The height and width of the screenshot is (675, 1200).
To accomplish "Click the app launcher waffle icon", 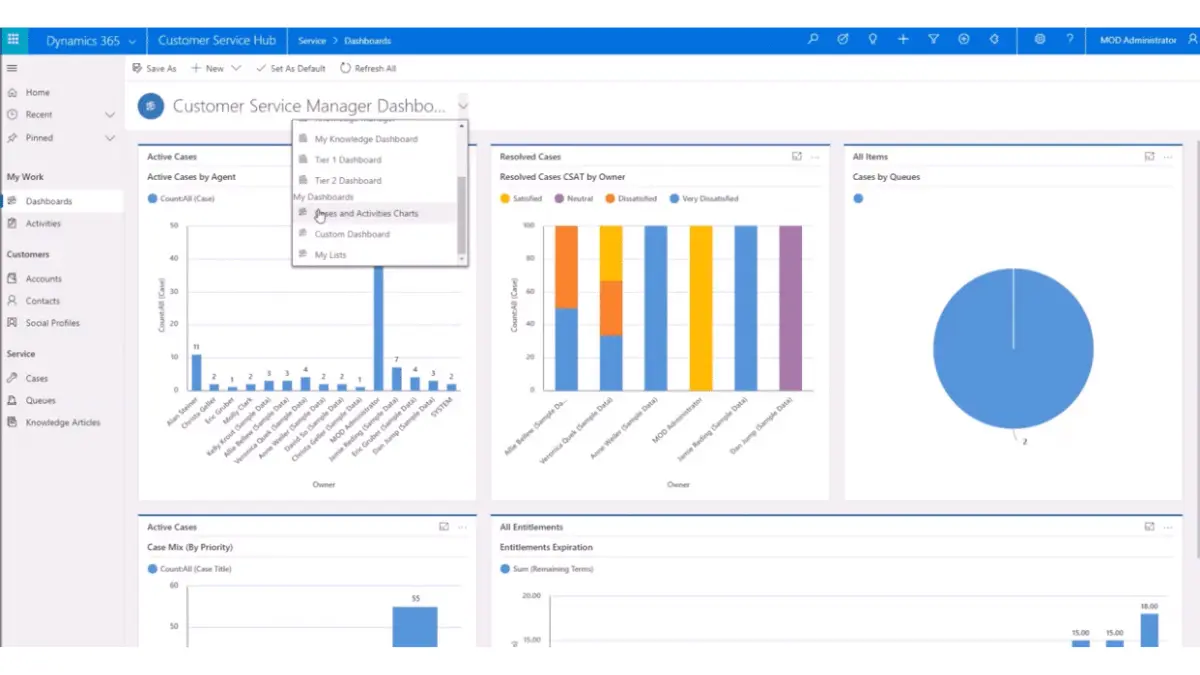I will (x=13, y=39).
